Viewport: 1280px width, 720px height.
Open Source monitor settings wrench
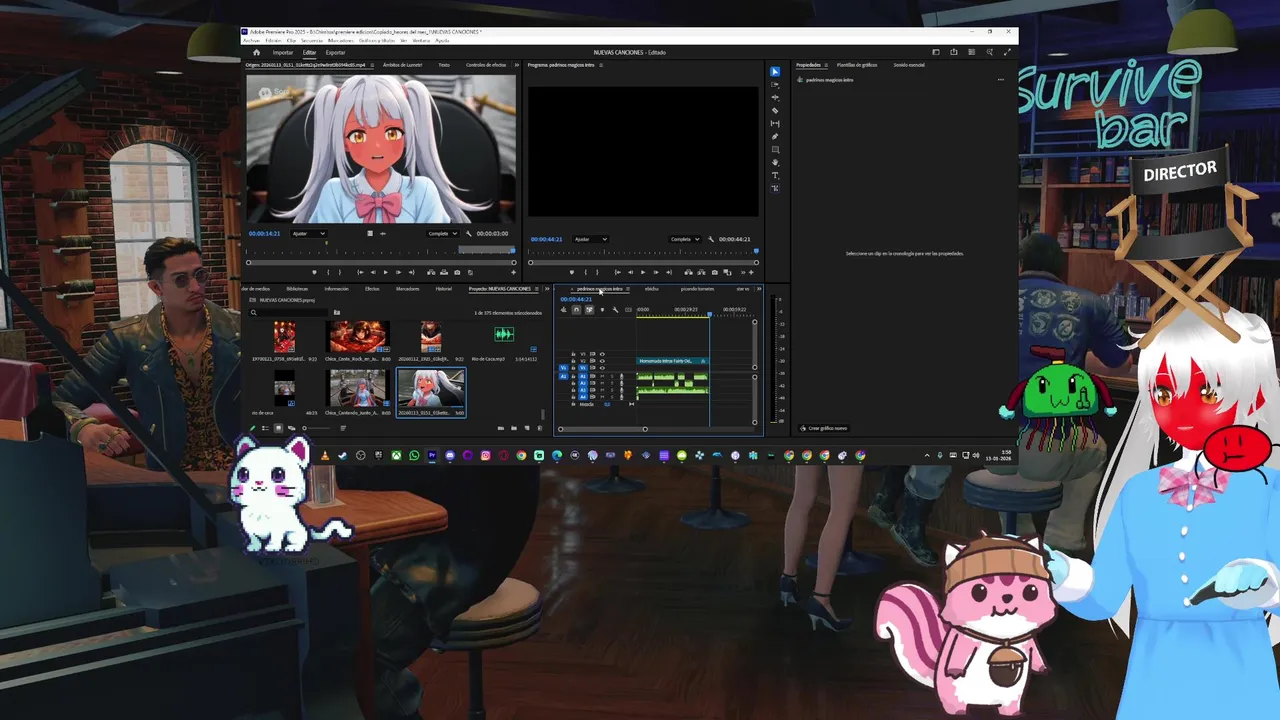tap(469, 234)
